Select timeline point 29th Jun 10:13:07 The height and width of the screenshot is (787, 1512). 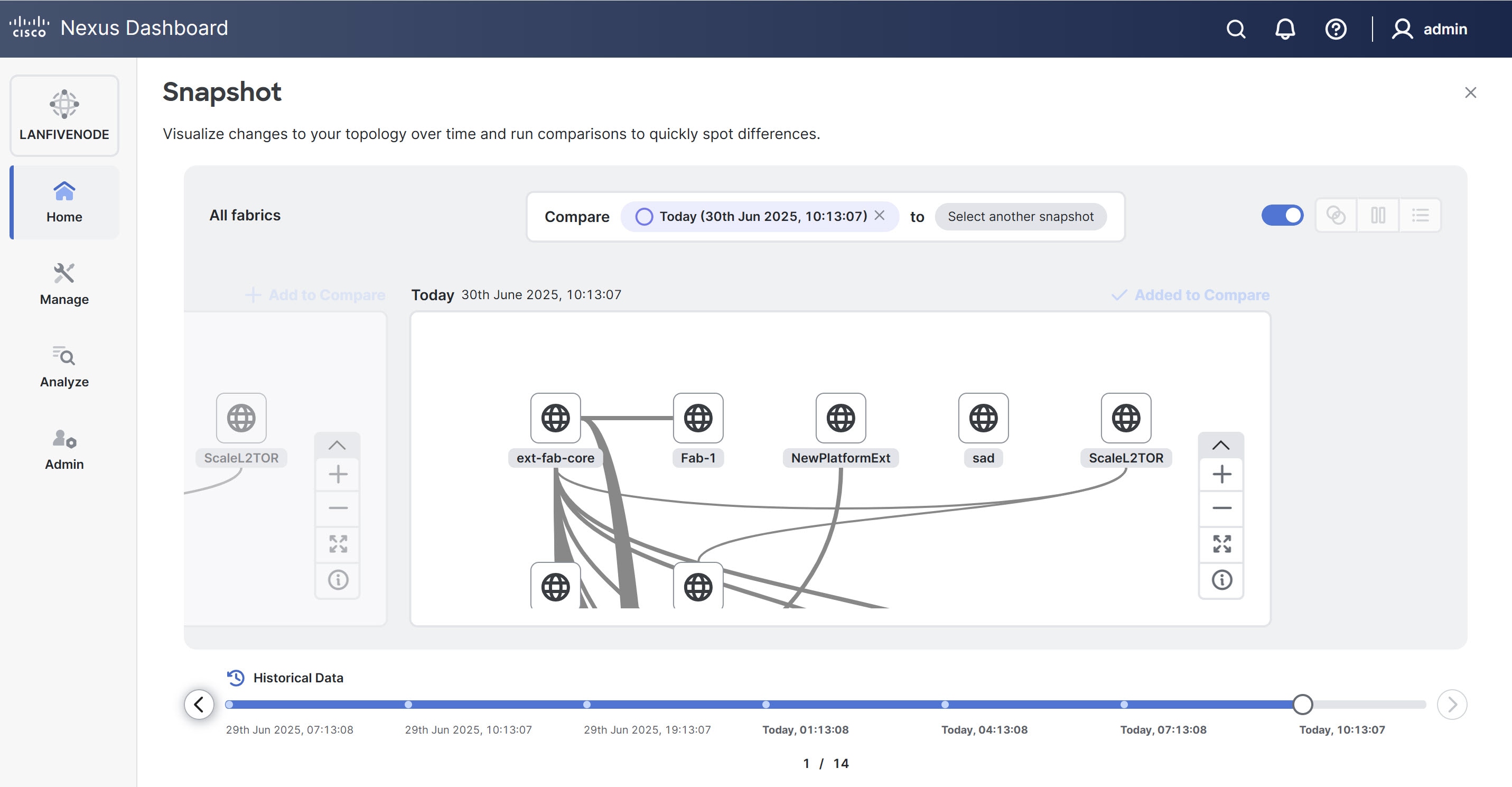pyautogui.click(x=408, y=704)
